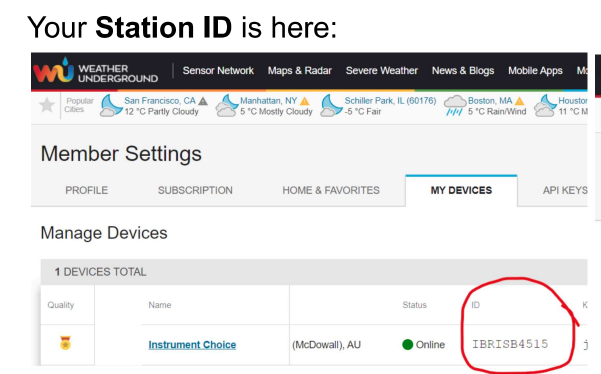Viewport: 601px width, 374px height.
Task: Open Schiller Park, IL (60176) link
Action: (x=390, y=101)
